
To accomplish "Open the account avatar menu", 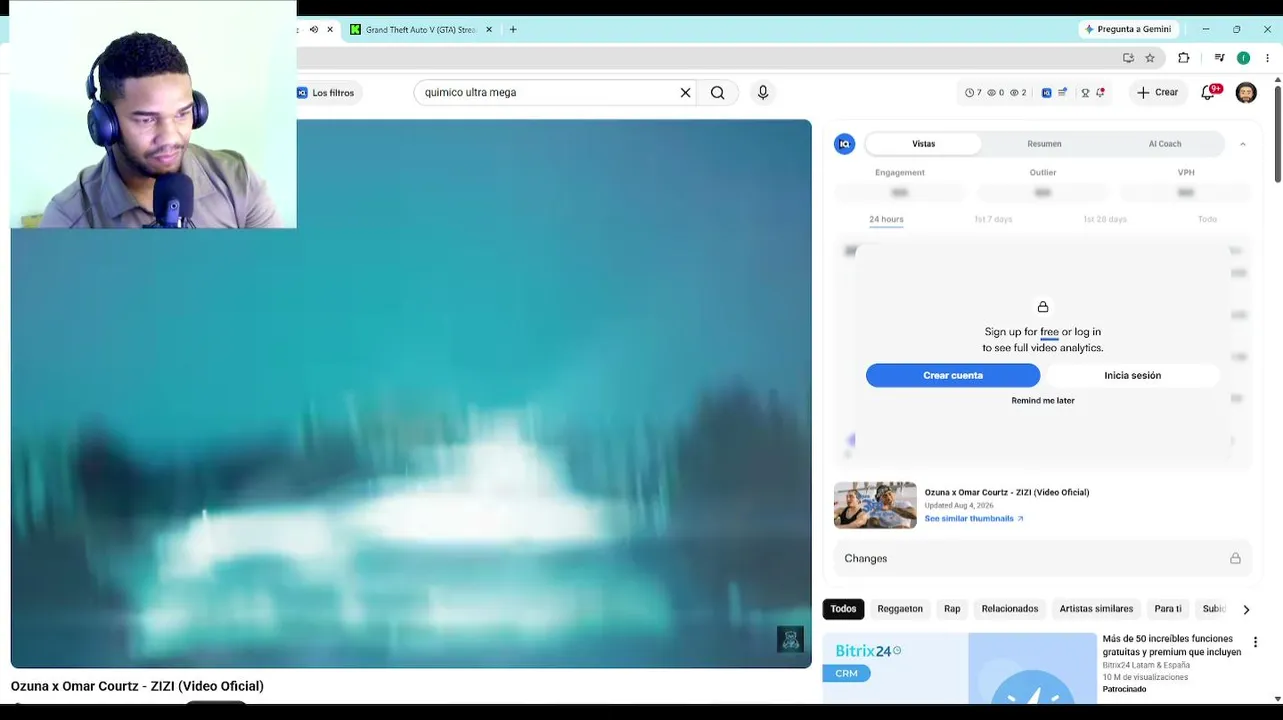I will (1246, 92).
